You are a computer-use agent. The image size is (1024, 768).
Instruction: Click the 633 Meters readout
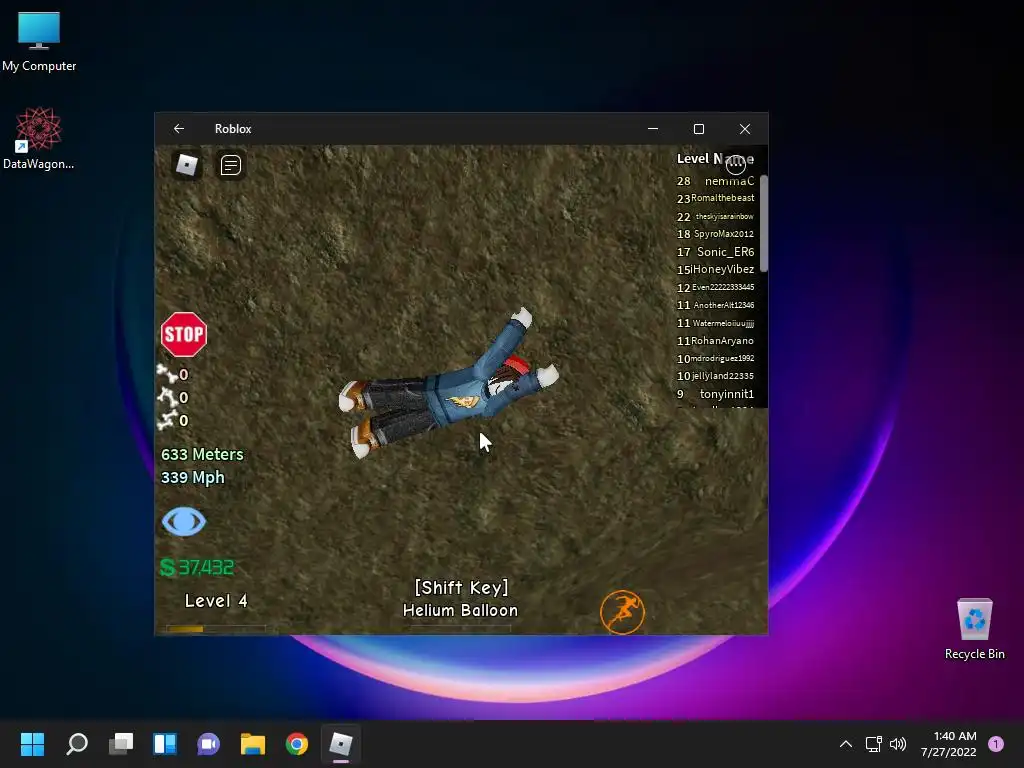tap(202, 454)
